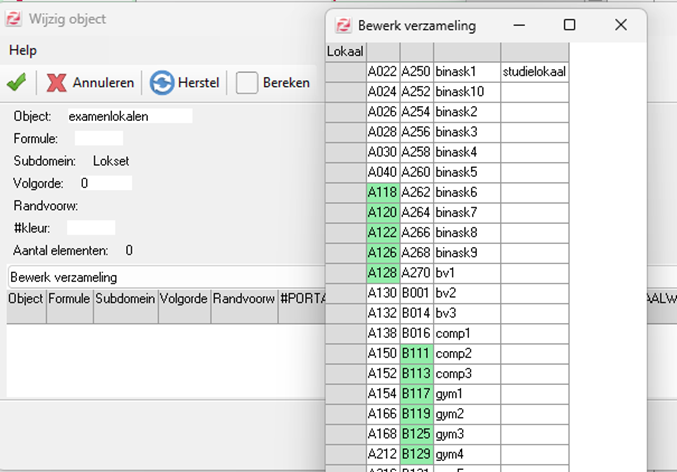Click the Bereken toolbar icon
The image size is (677, 472).
[247, 83]
